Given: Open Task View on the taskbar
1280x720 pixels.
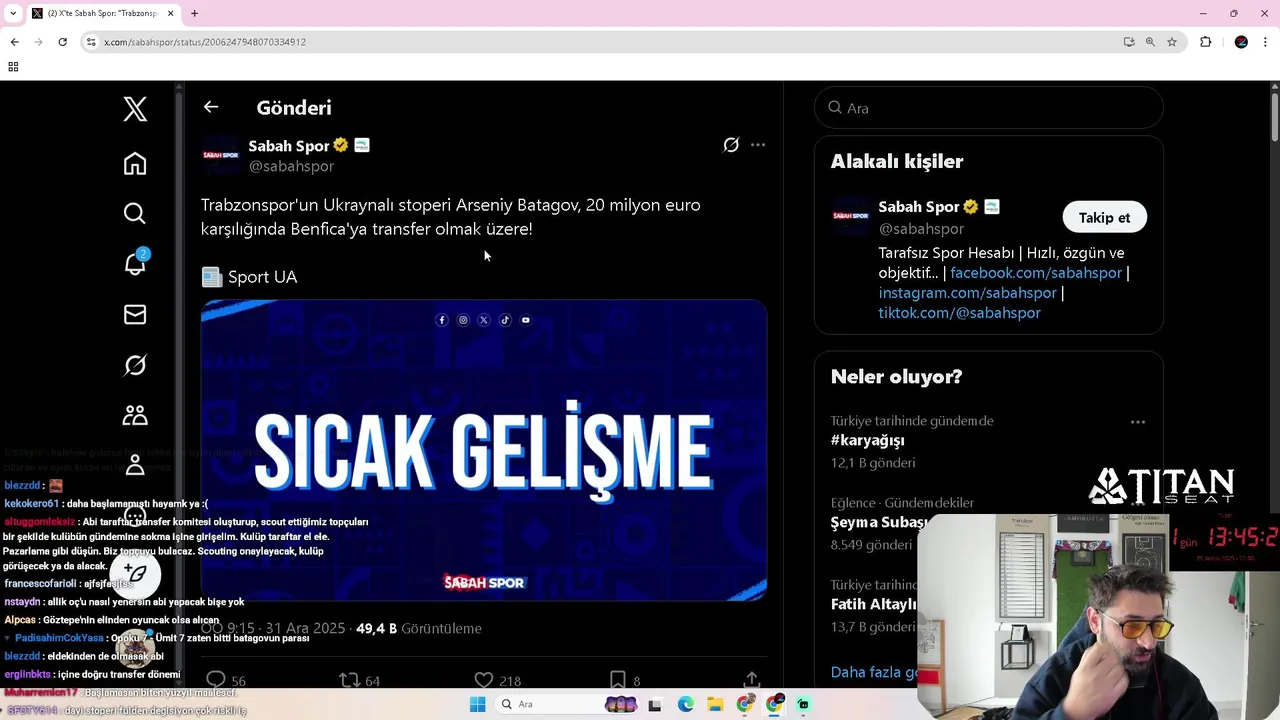Looking at the screenshot, I should 655,704.
